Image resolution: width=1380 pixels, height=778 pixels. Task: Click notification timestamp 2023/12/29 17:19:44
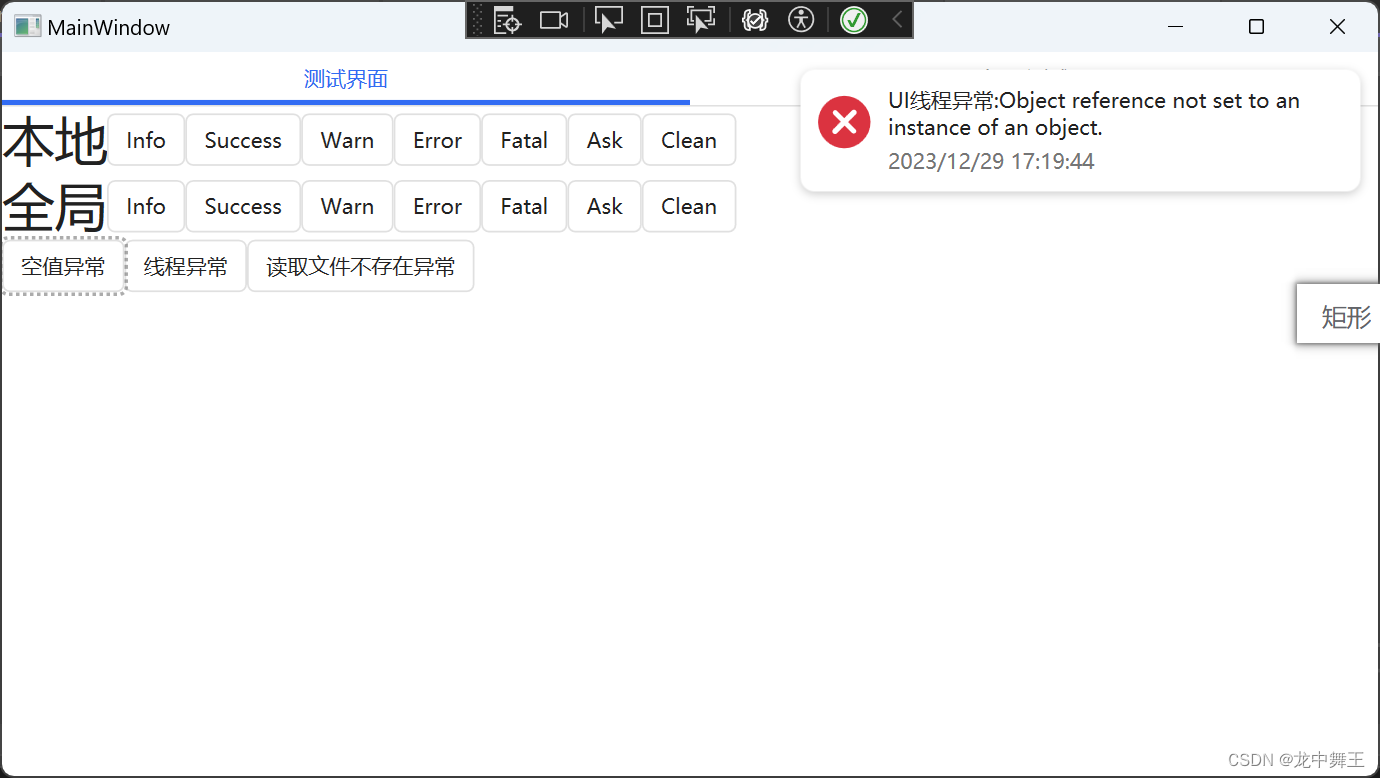click(x=991, y=161)
